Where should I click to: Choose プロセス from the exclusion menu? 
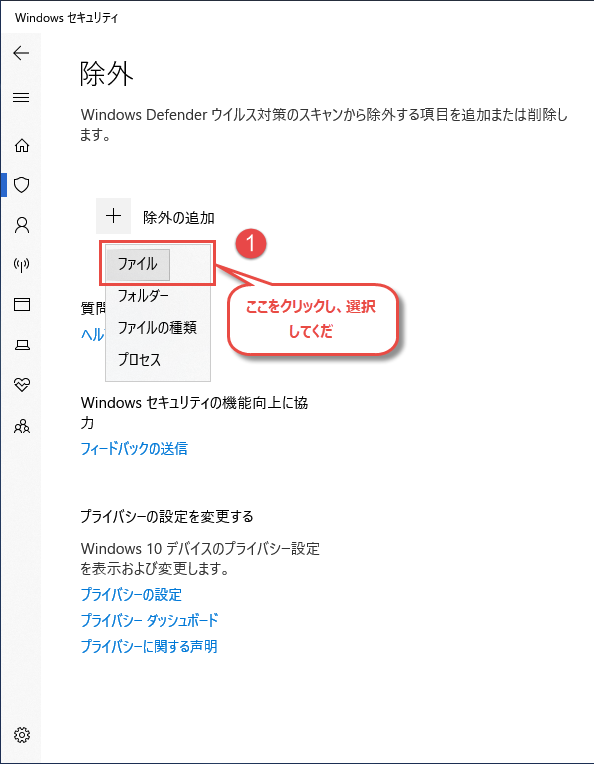pos(139,360)
